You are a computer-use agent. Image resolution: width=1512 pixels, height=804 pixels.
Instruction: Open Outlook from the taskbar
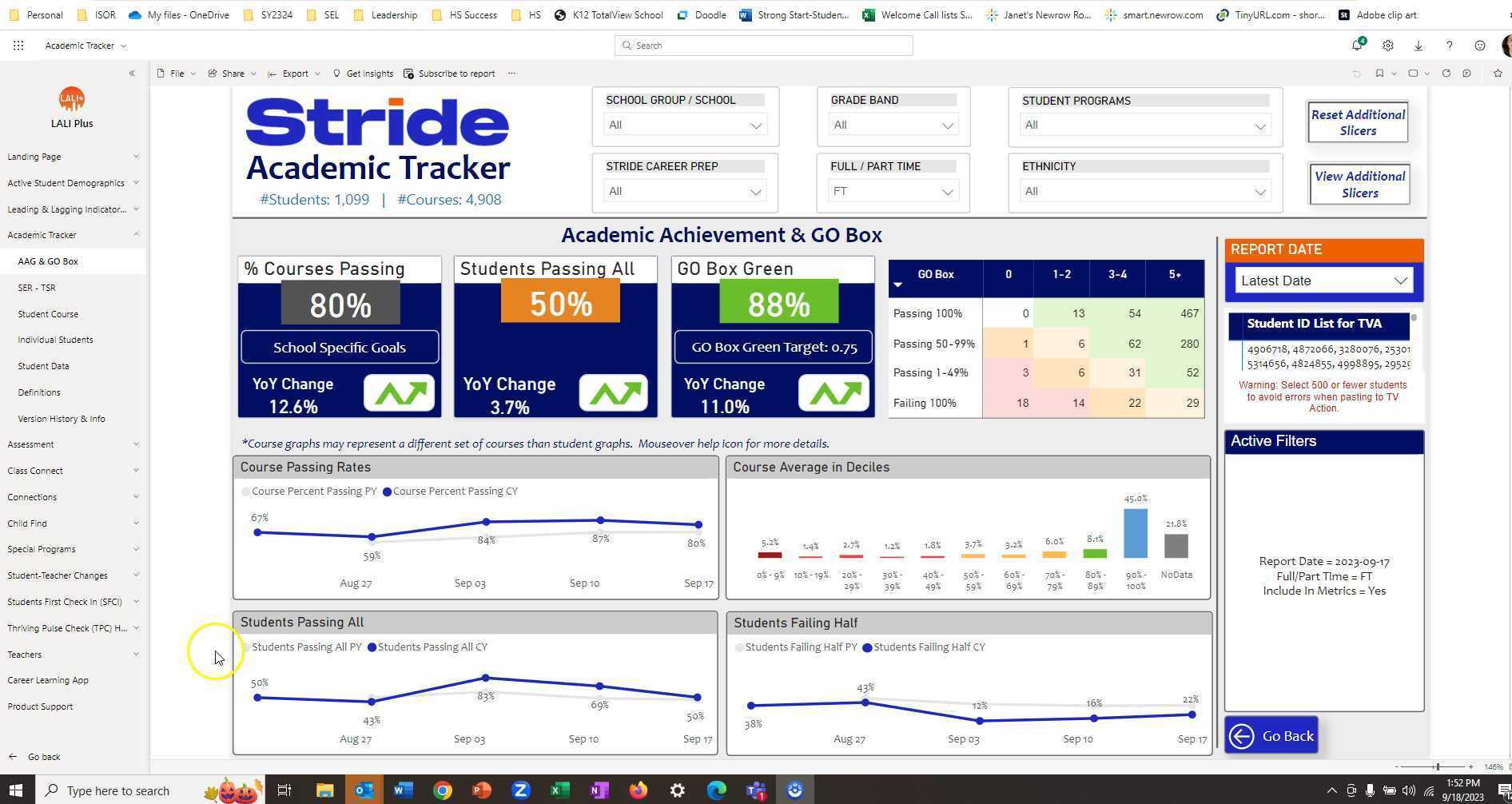pyautogui.click(x=364, y=790)
